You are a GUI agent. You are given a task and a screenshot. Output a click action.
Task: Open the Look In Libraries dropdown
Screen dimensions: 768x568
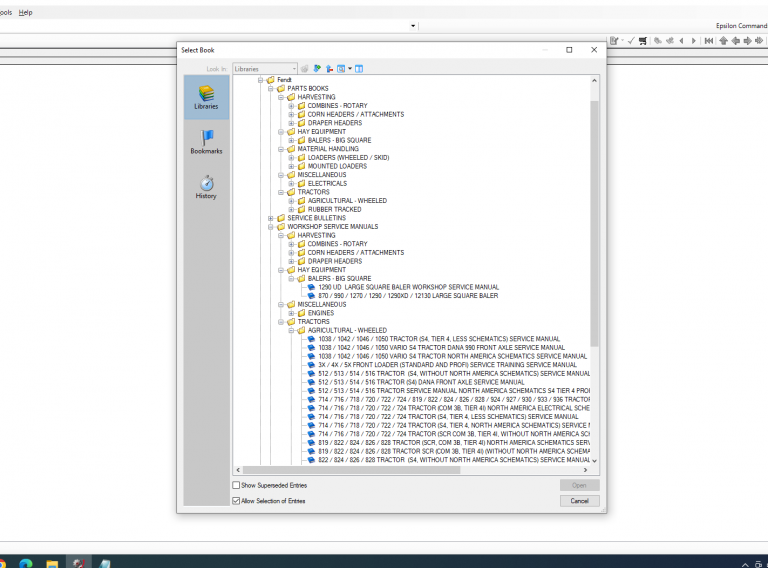(265, 69)
